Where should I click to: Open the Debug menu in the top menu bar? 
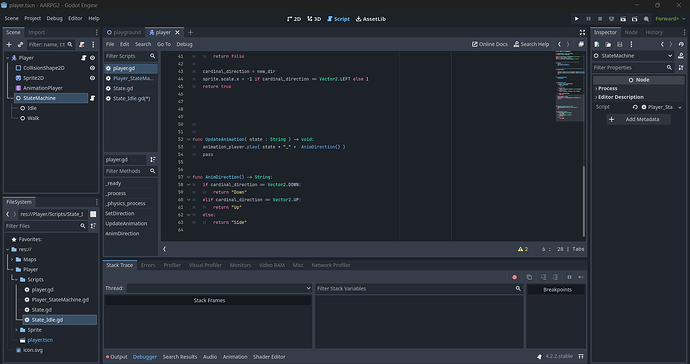[55, 18]
